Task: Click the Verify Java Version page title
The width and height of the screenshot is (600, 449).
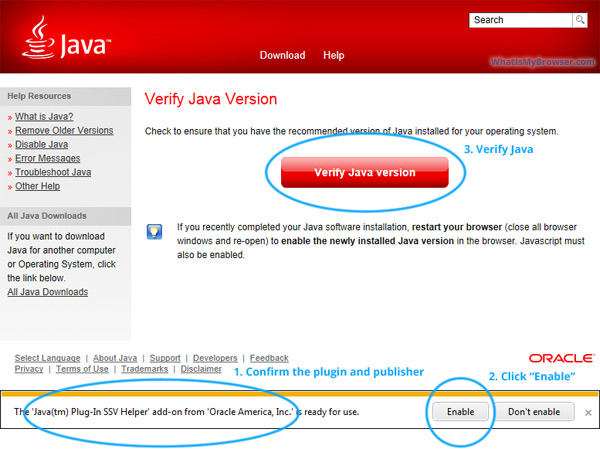Action: [x=211, y=99]
